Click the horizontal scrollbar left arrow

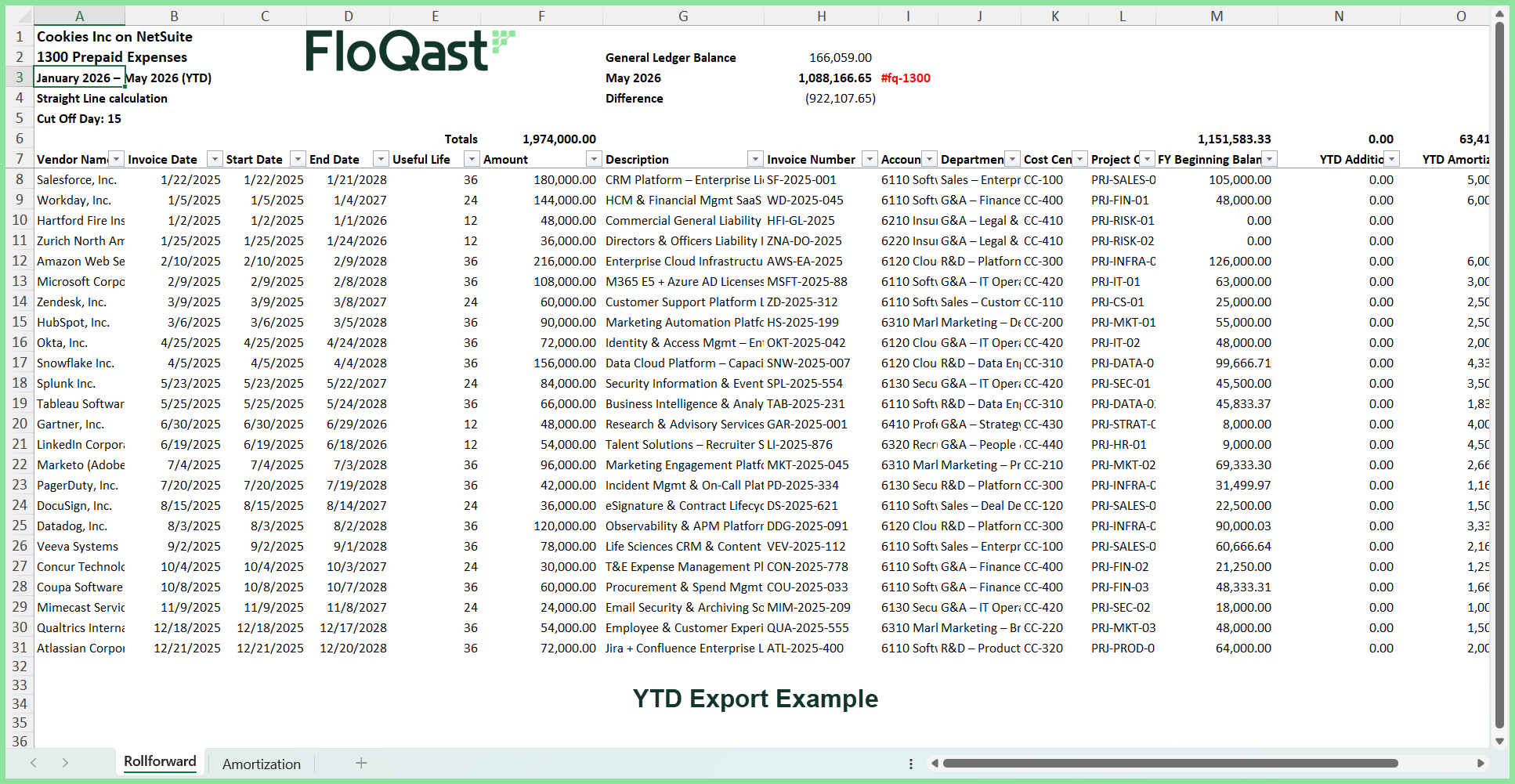pos(934,763)
